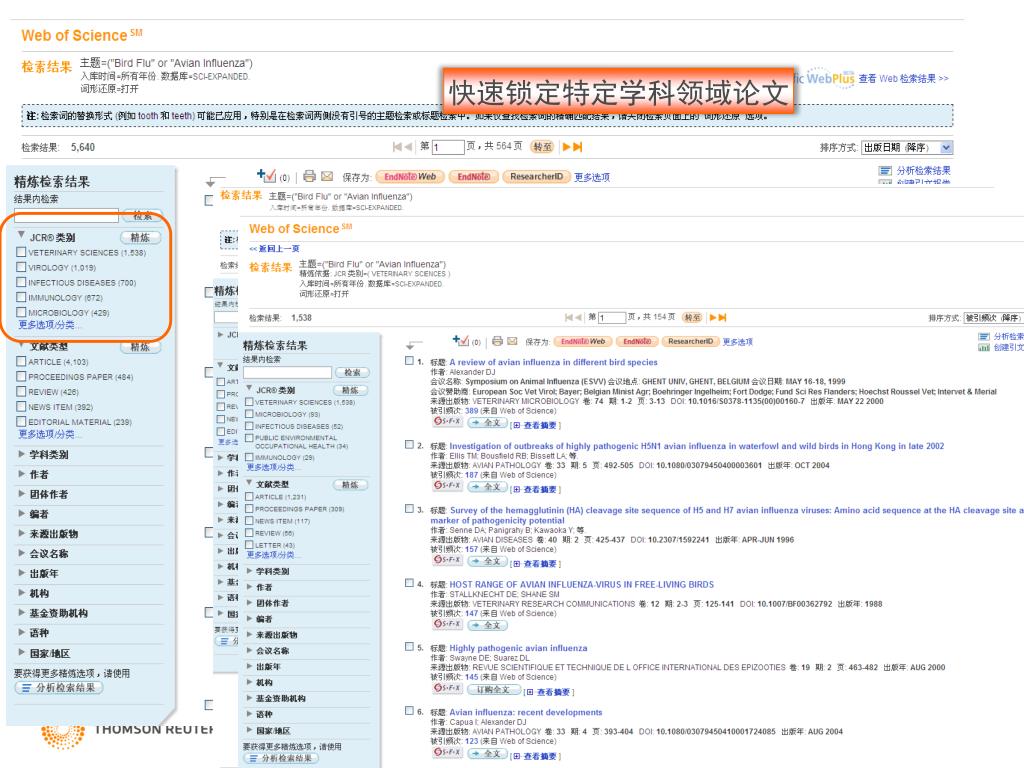Go to previous page of 564 pages
This screenshot has height=768, width=1024.
coord(408,147)
